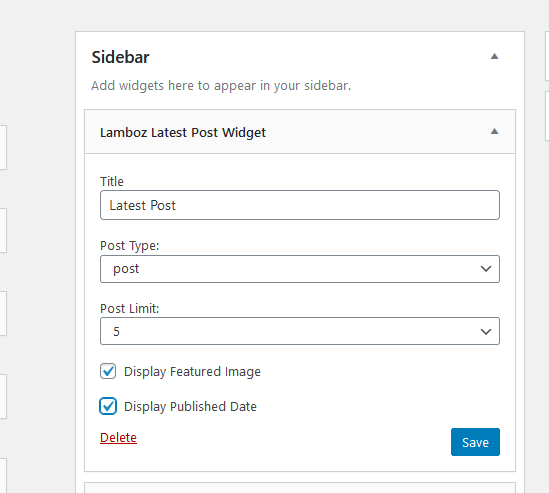Uncheck Display Published Date checkbox
Viewport: 549px width, 493px height.
(108, 406)
